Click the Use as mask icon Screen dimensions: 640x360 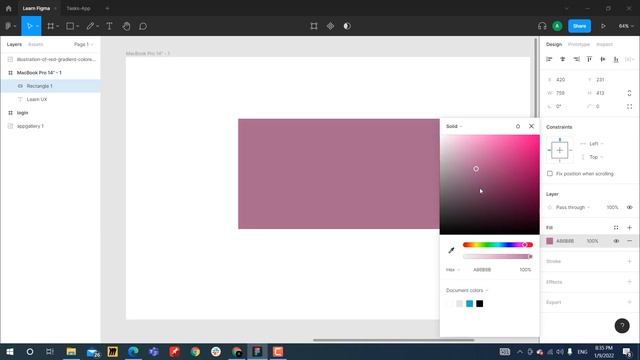(347, 26)
